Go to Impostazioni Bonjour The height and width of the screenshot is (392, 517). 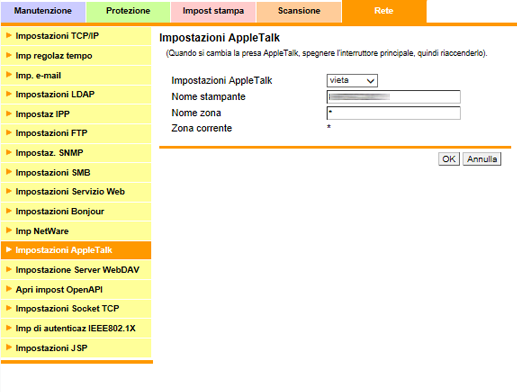76,211
